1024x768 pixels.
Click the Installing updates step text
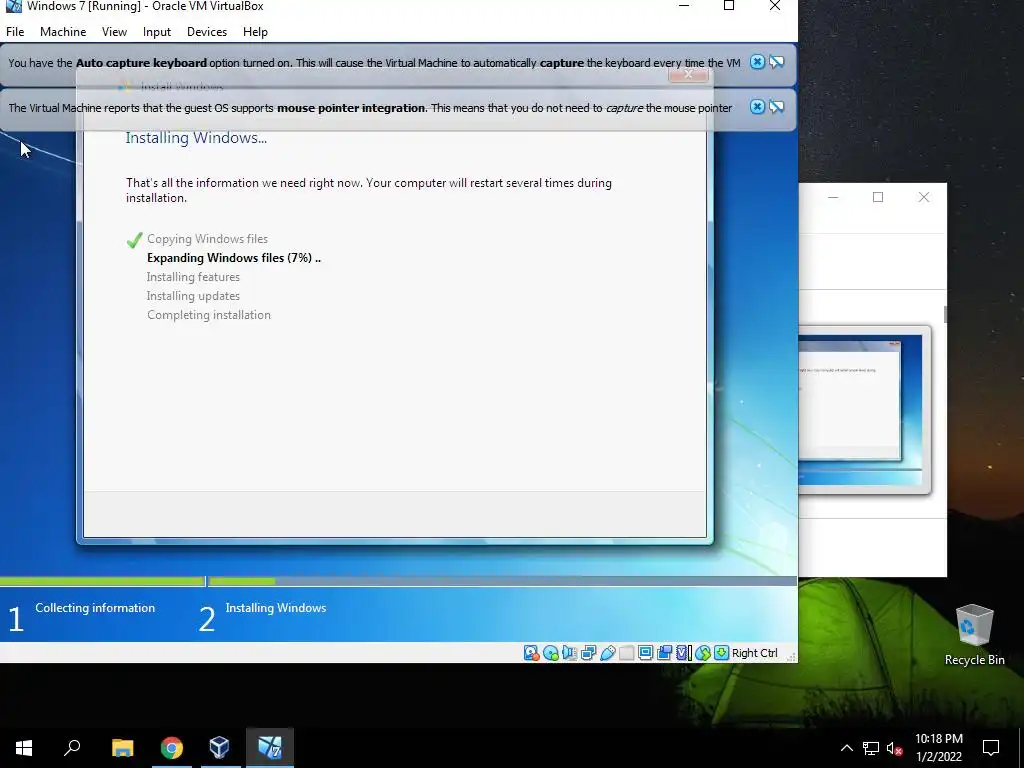coord(193,296)
